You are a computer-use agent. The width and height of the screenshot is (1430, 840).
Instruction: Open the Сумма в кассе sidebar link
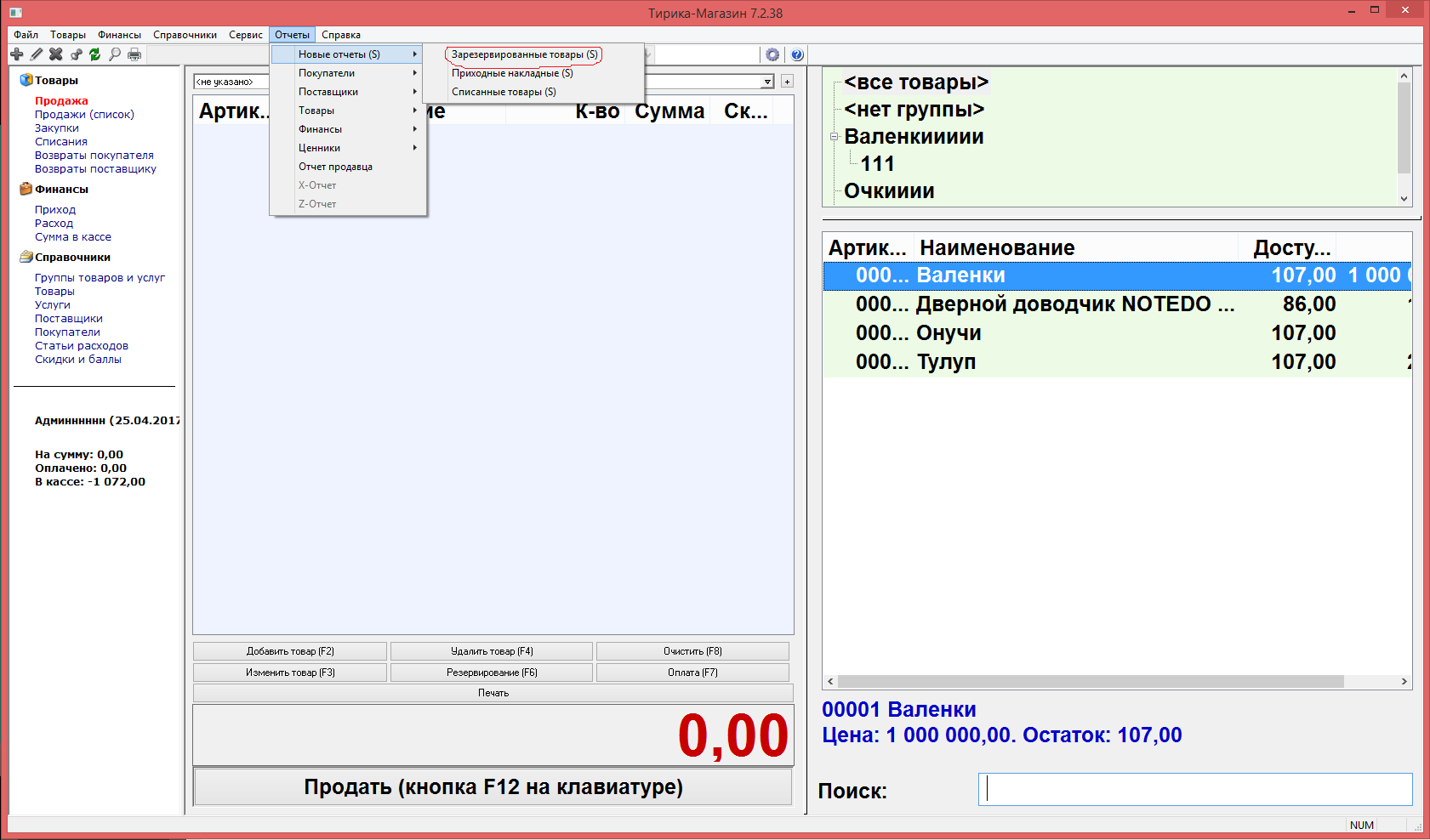[x=73, y=237]
